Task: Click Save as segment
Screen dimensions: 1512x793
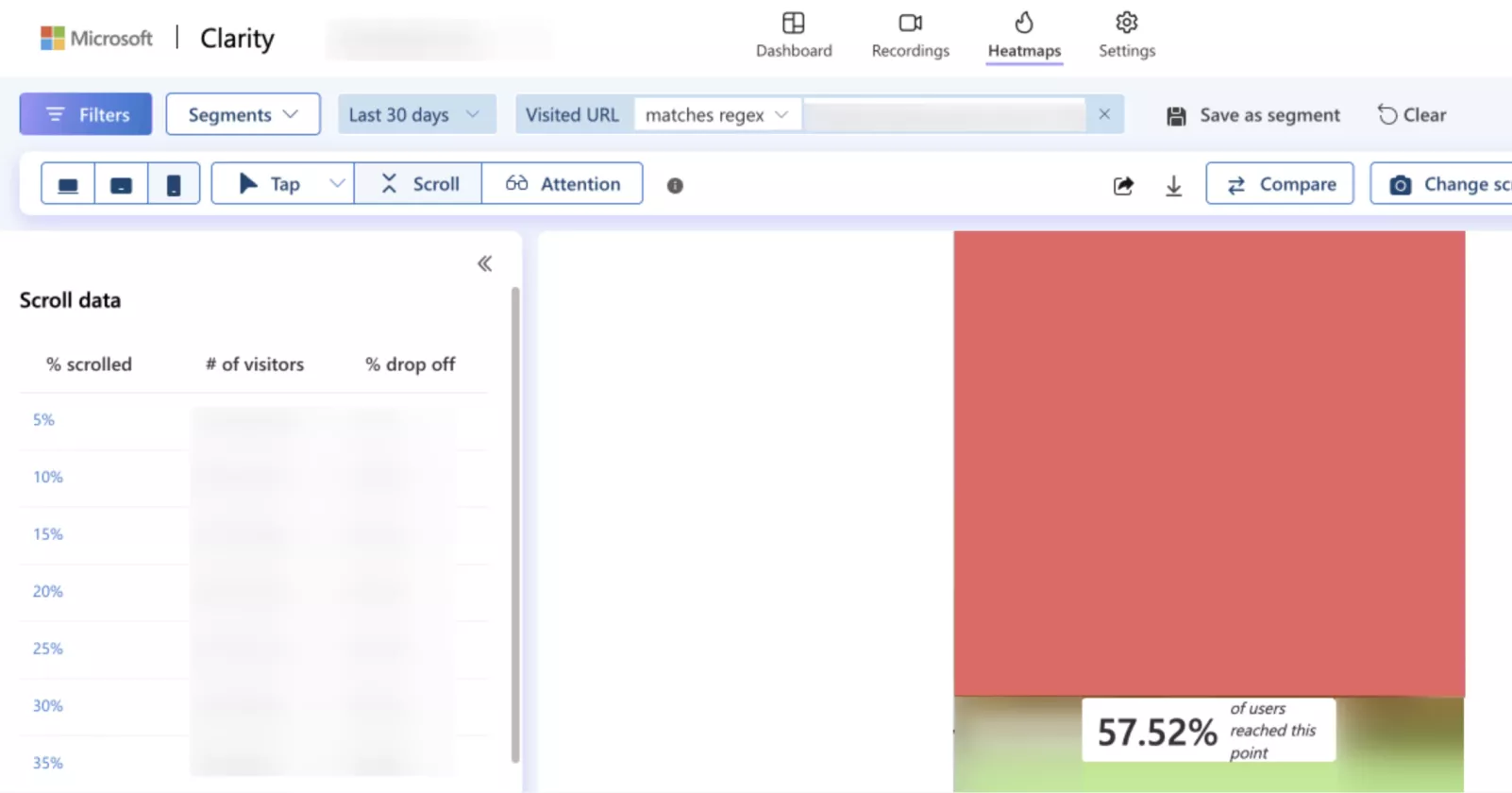Action: point(1253,115)
